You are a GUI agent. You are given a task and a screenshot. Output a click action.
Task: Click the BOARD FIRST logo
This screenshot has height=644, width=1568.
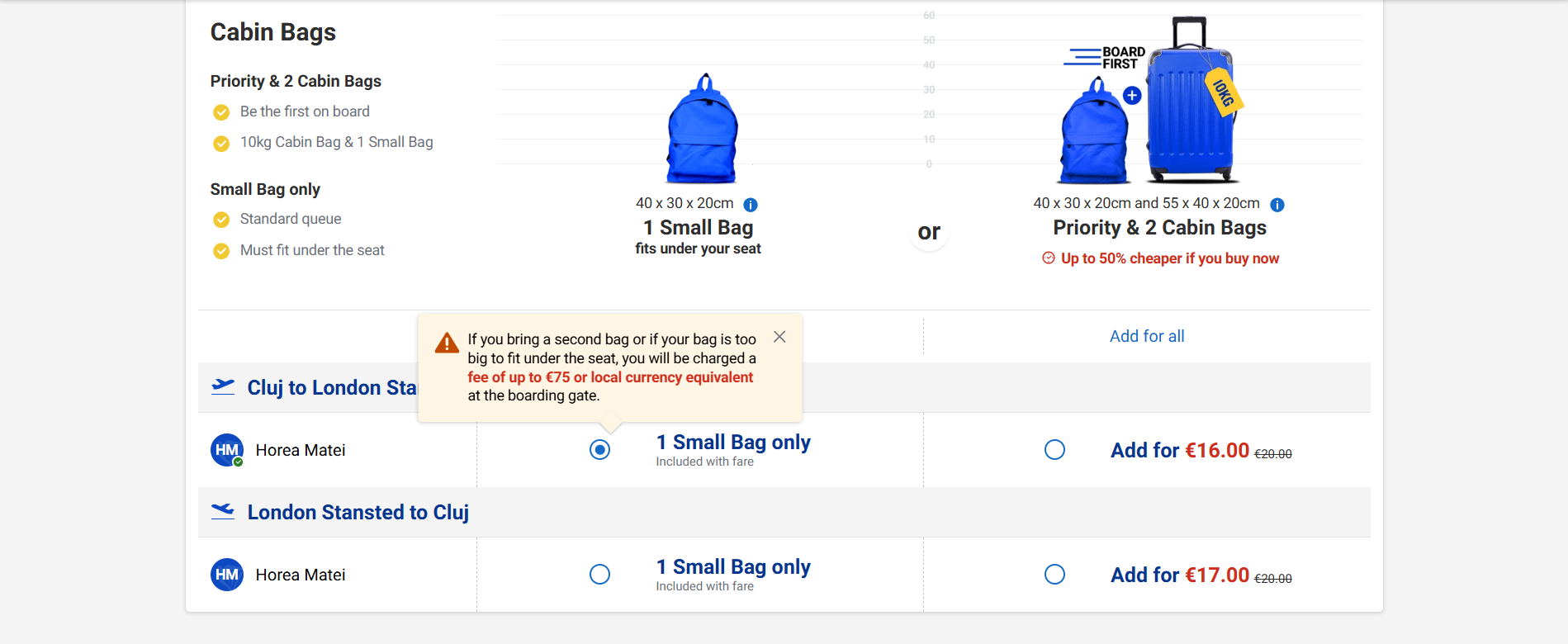1106,58
